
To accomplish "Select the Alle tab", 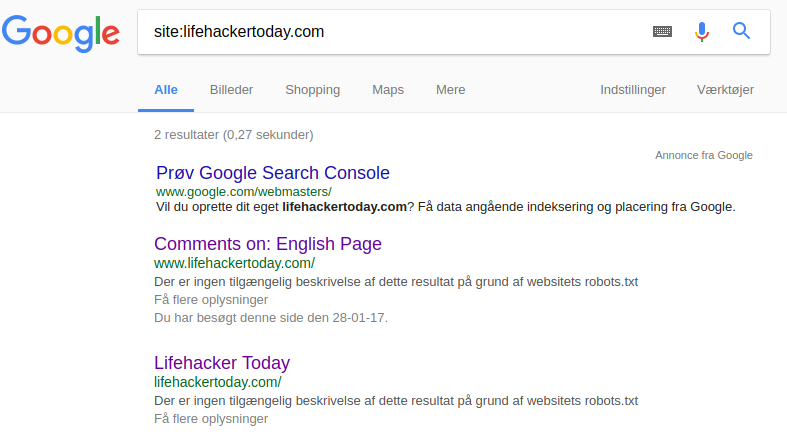I will [x=166, y=90].
